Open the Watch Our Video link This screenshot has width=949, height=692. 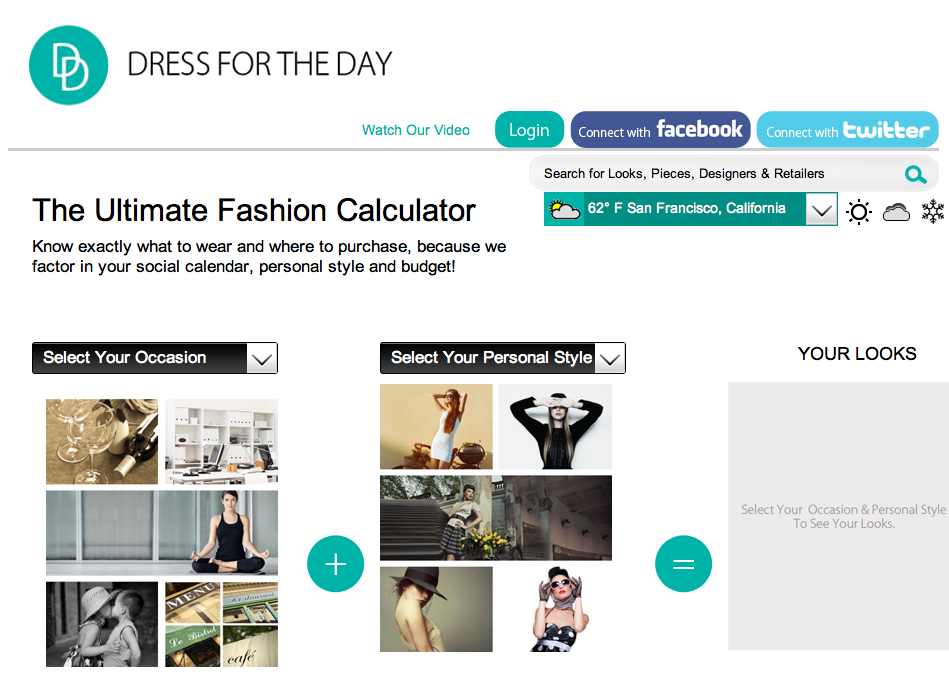416,130
